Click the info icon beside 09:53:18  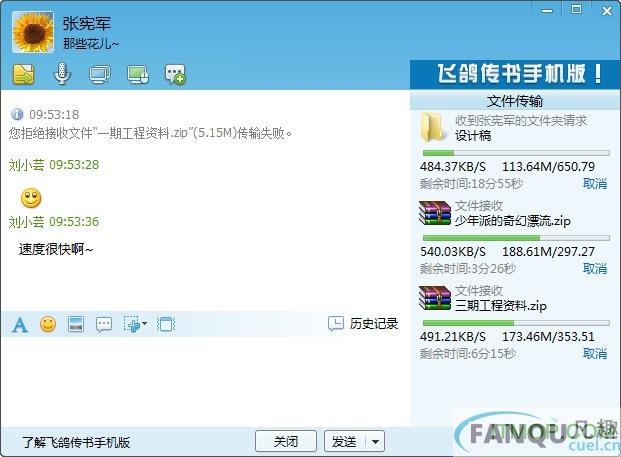(17, 114)
